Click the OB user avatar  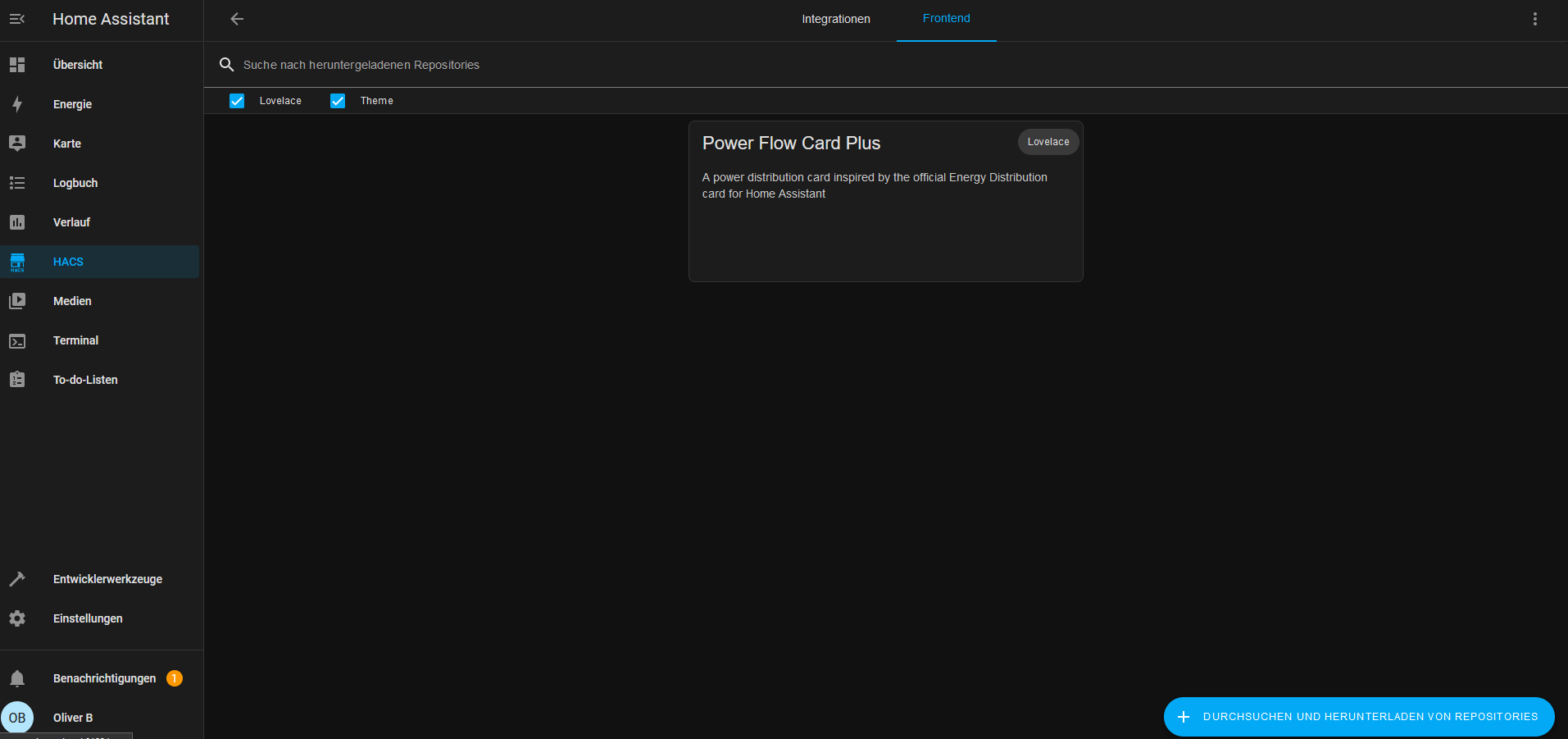(17, 718)
